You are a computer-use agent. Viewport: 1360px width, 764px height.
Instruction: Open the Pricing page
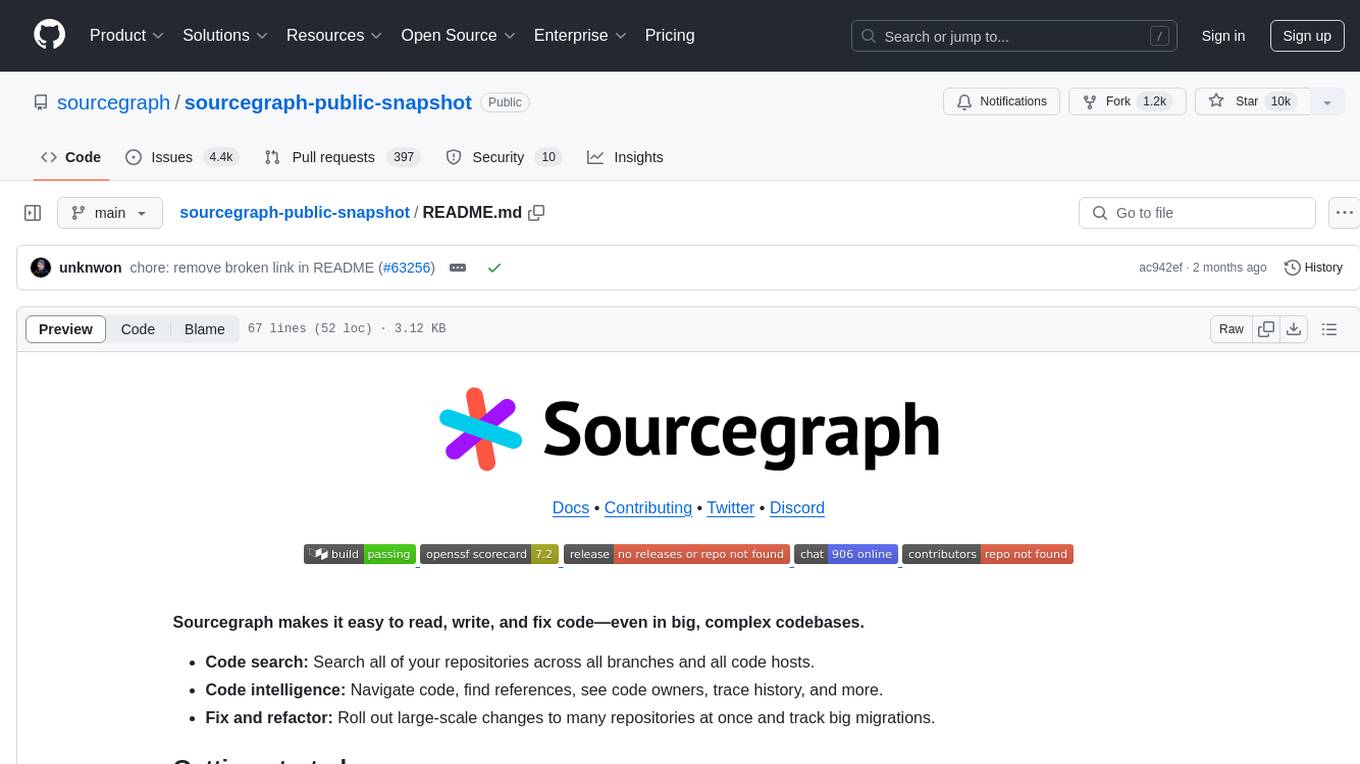point(670,35)
